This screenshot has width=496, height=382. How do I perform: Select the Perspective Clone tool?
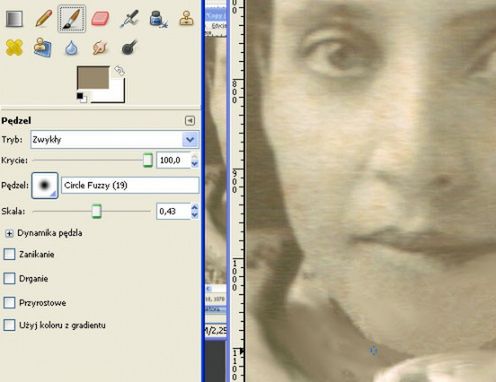[x=42, y=47]
